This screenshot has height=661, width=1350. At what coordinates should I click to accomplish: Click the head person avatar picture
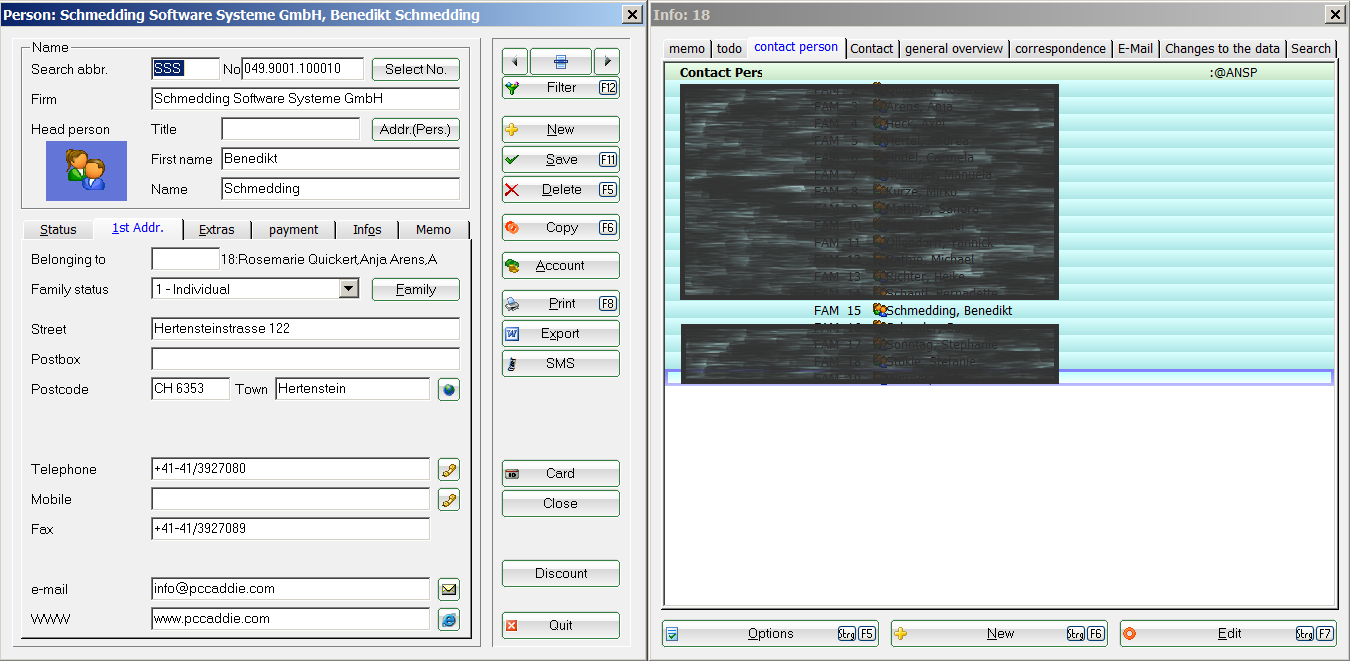[86, 171]
